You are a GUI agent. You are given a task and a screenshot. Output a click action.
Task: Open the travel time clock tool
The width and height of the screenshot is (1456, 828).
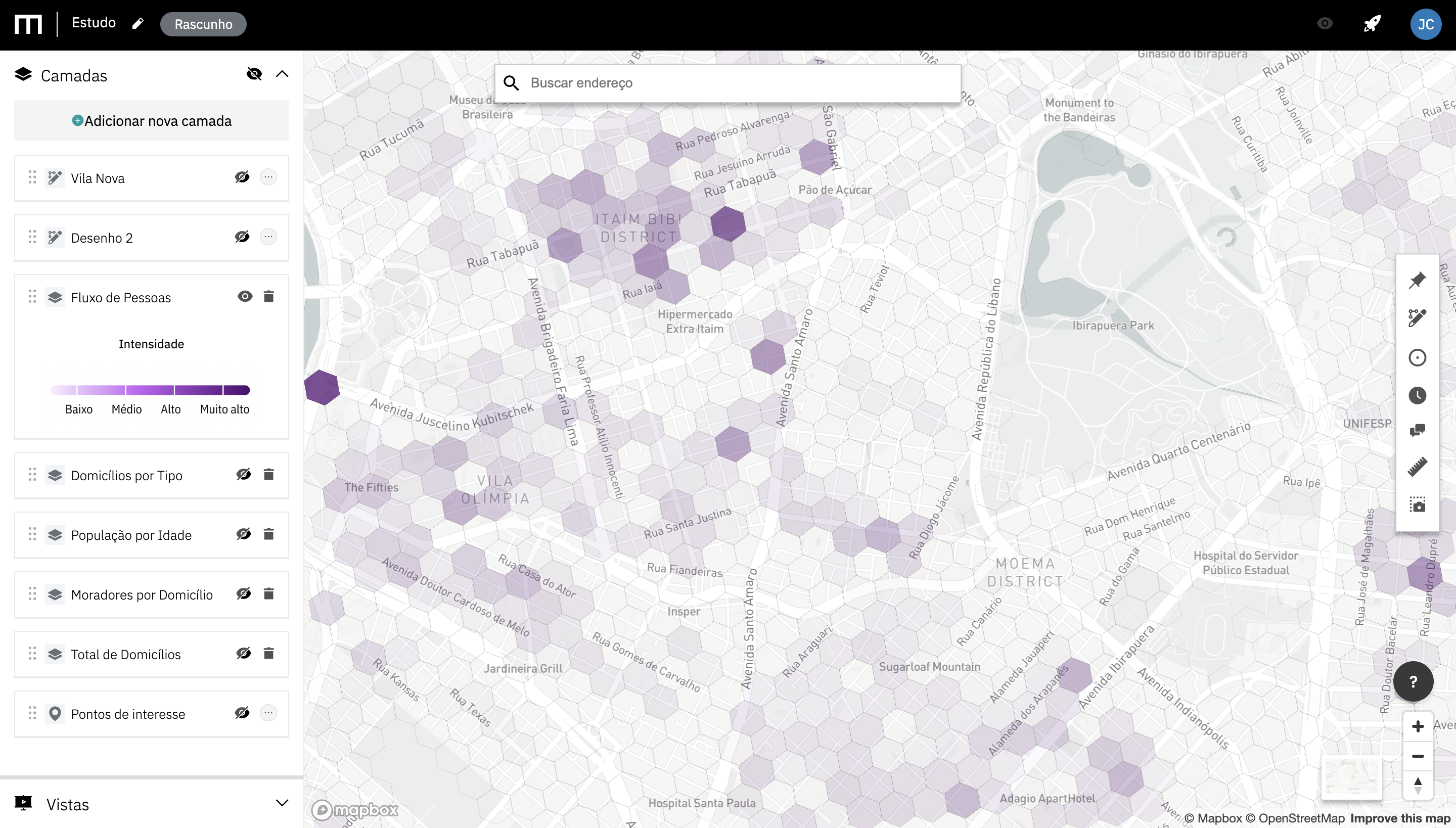(1417, 395)
